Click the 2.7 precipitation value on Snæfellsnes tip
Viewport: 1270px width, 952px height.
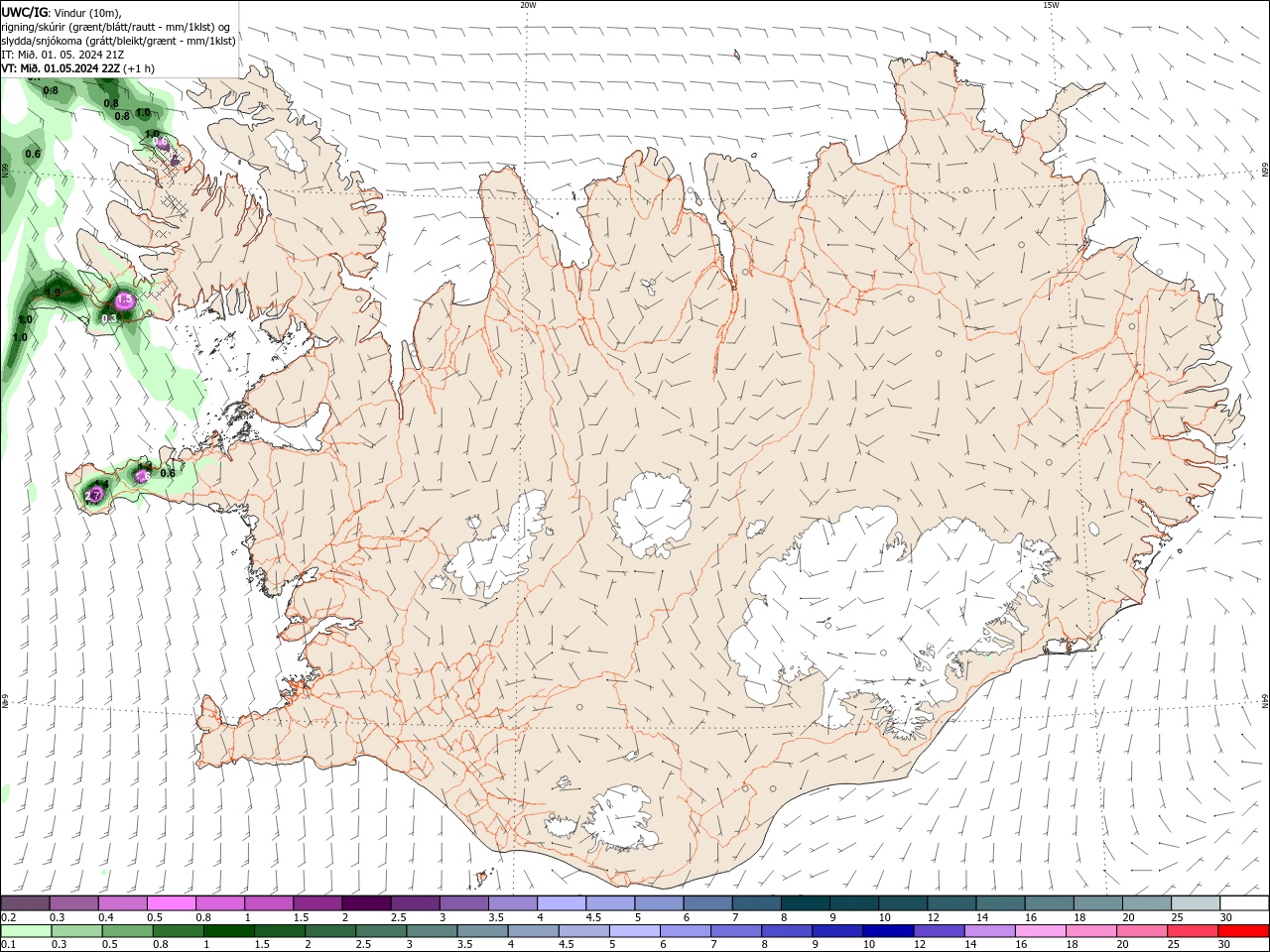tap(94, 493)
